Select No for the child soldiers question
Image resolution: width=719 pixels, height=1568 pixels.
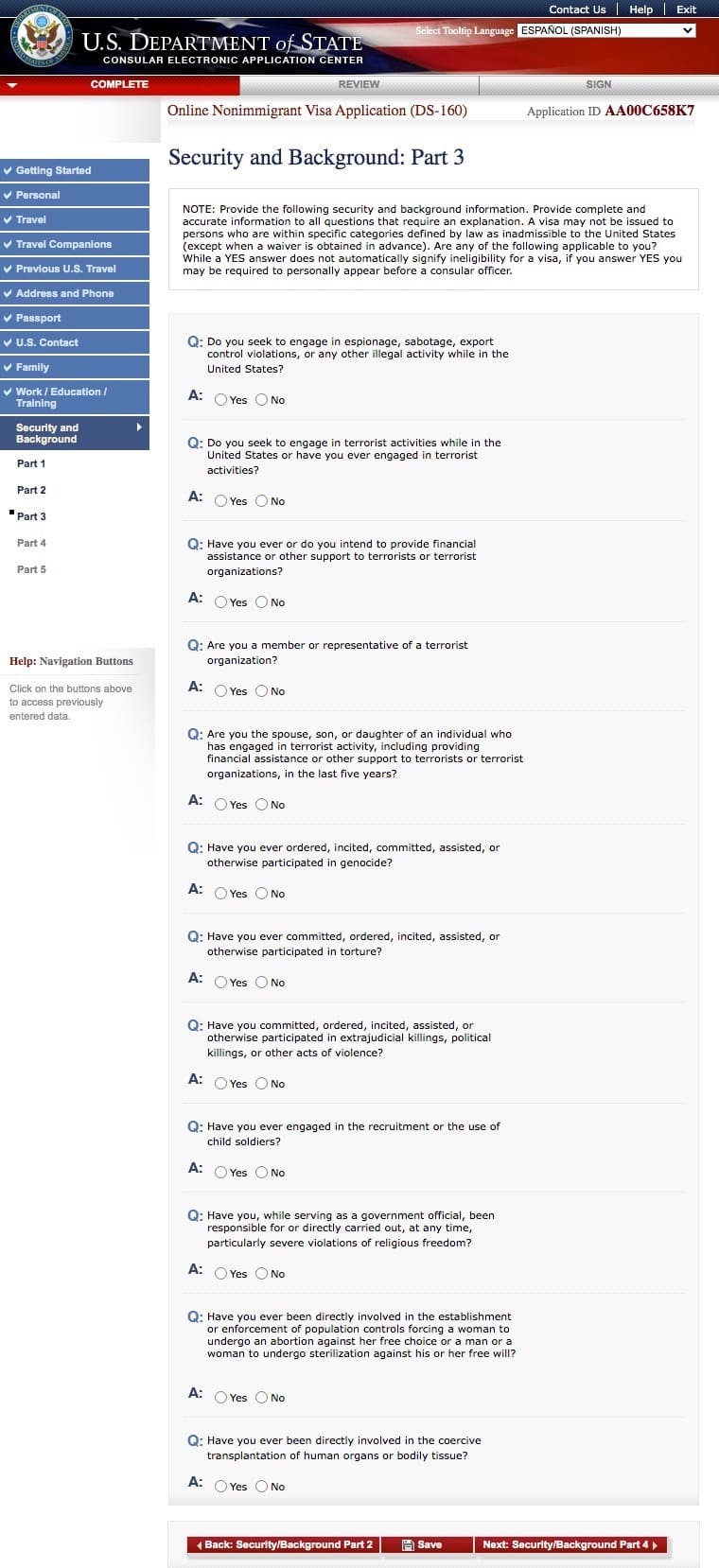point(262,1173)
